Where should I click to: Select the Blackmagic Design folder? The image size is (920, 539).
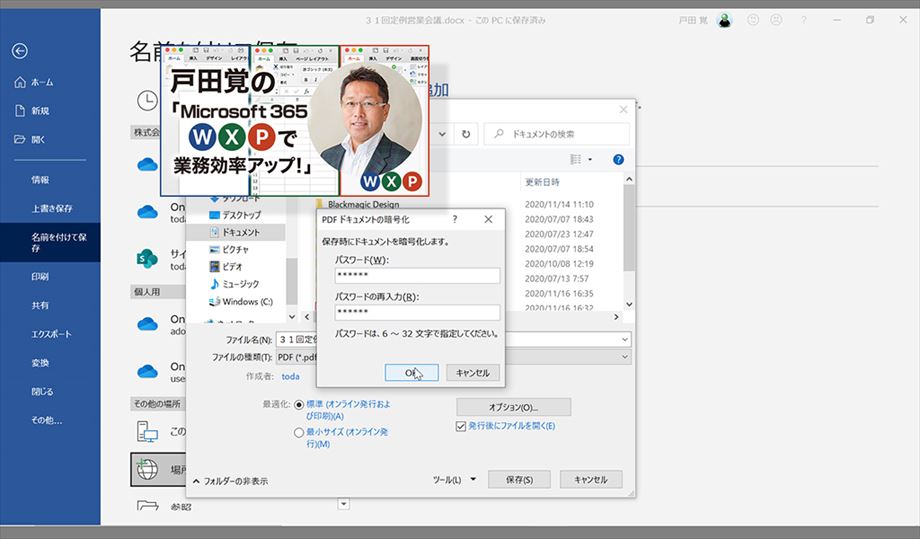click(x=358, y=204)
